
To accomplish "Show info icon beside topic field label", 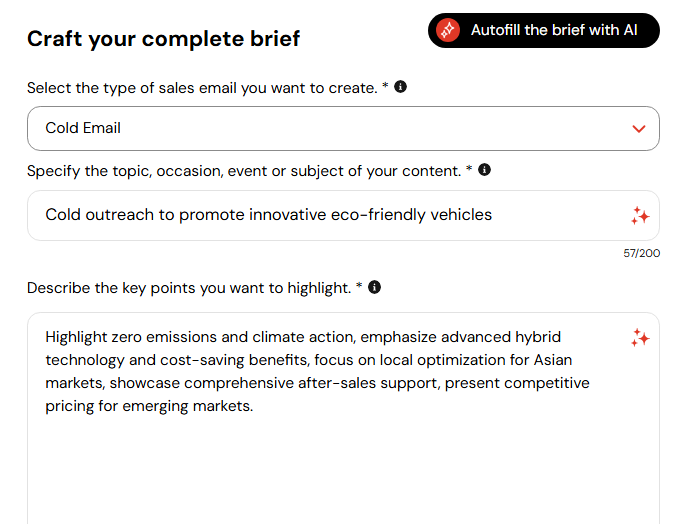I will click(x=484, y=170).
